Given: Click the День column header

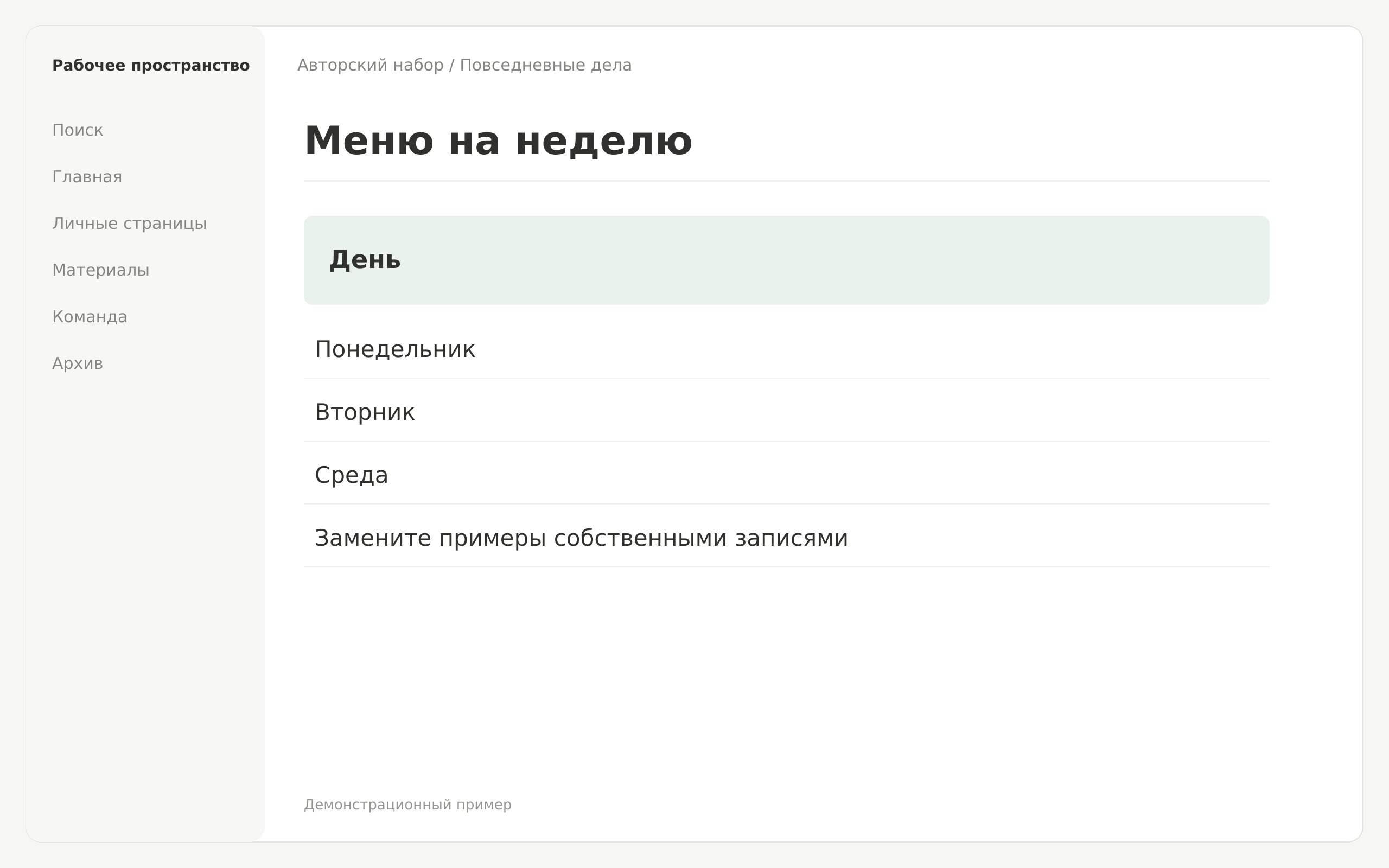Looking at the screenshot, I should (786, 260).
